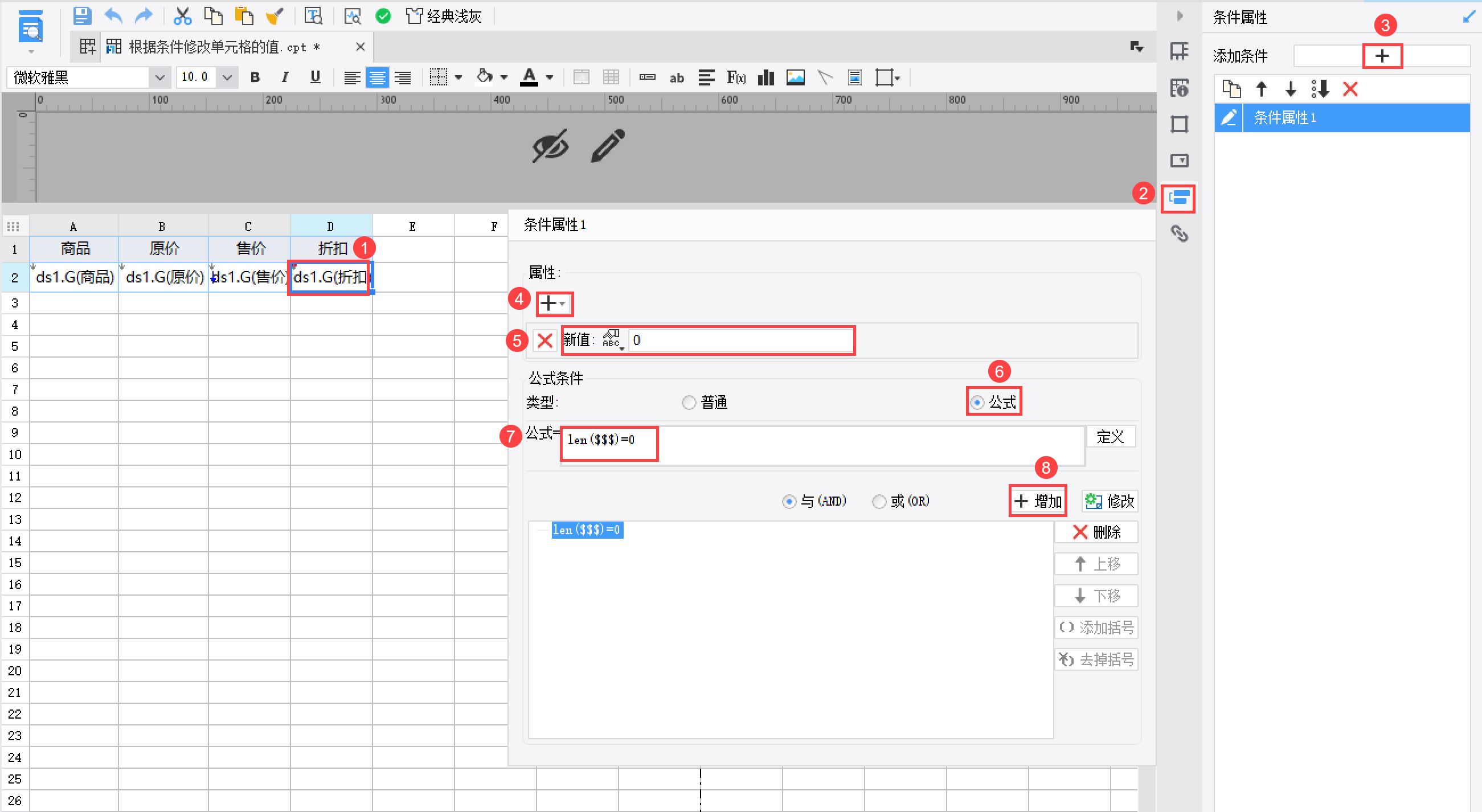
Task: Click the insert image icon
Action: pyautogui.click(x=795, y=77)
